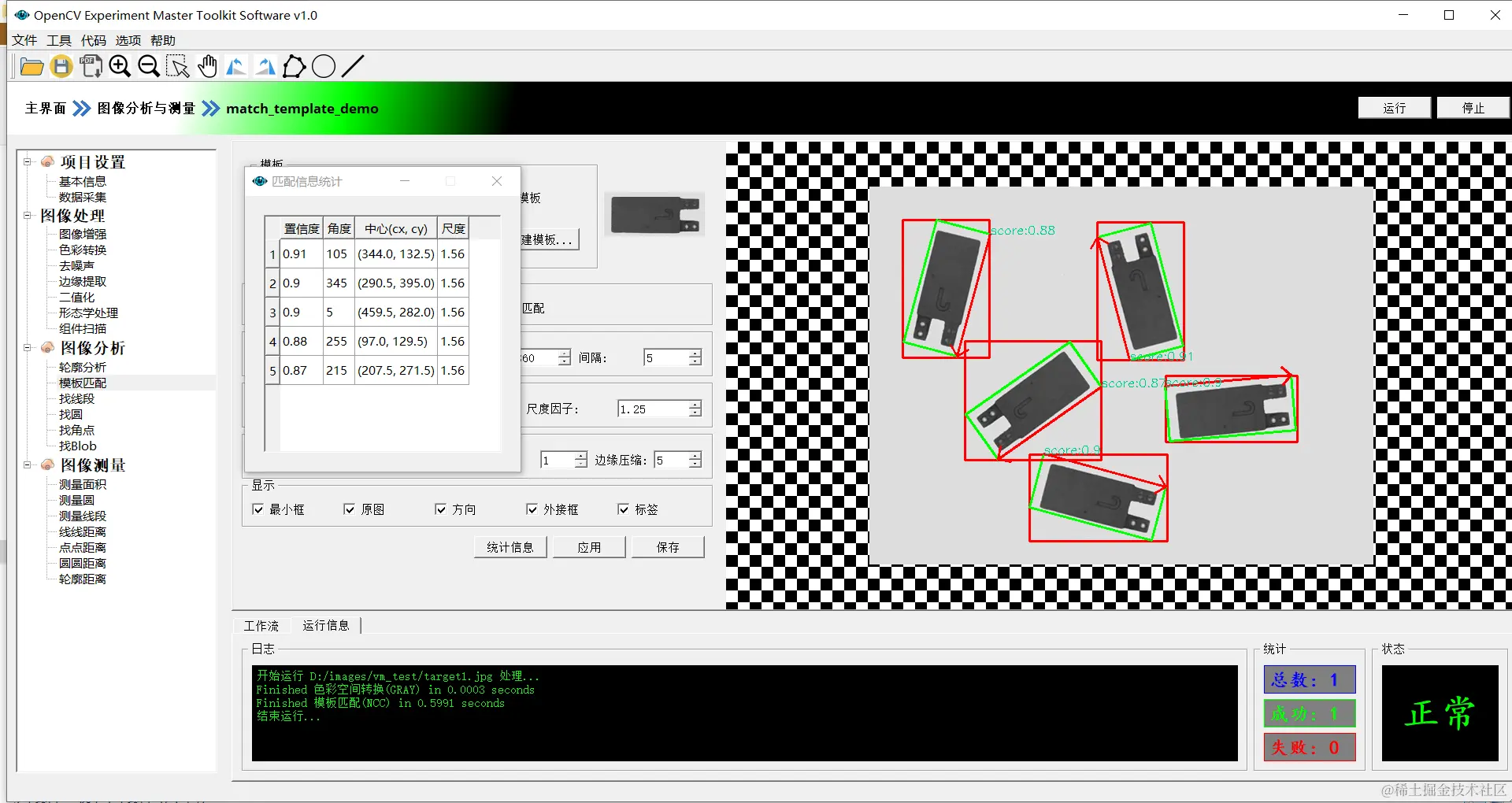This screenshot has height=803, width=1512.
Task: Collapse the 图像测量 tree section
Action: [28, 464]
